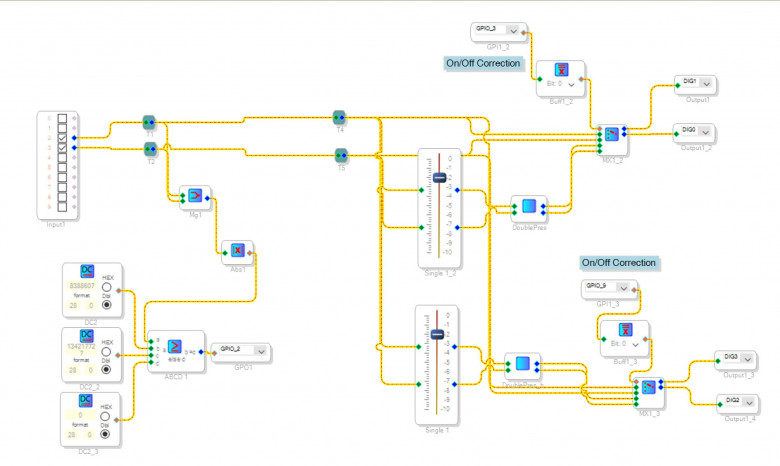Click the Single 1_2 label
This screenshot has height=466, width=780.
click(x=440, y=273)
